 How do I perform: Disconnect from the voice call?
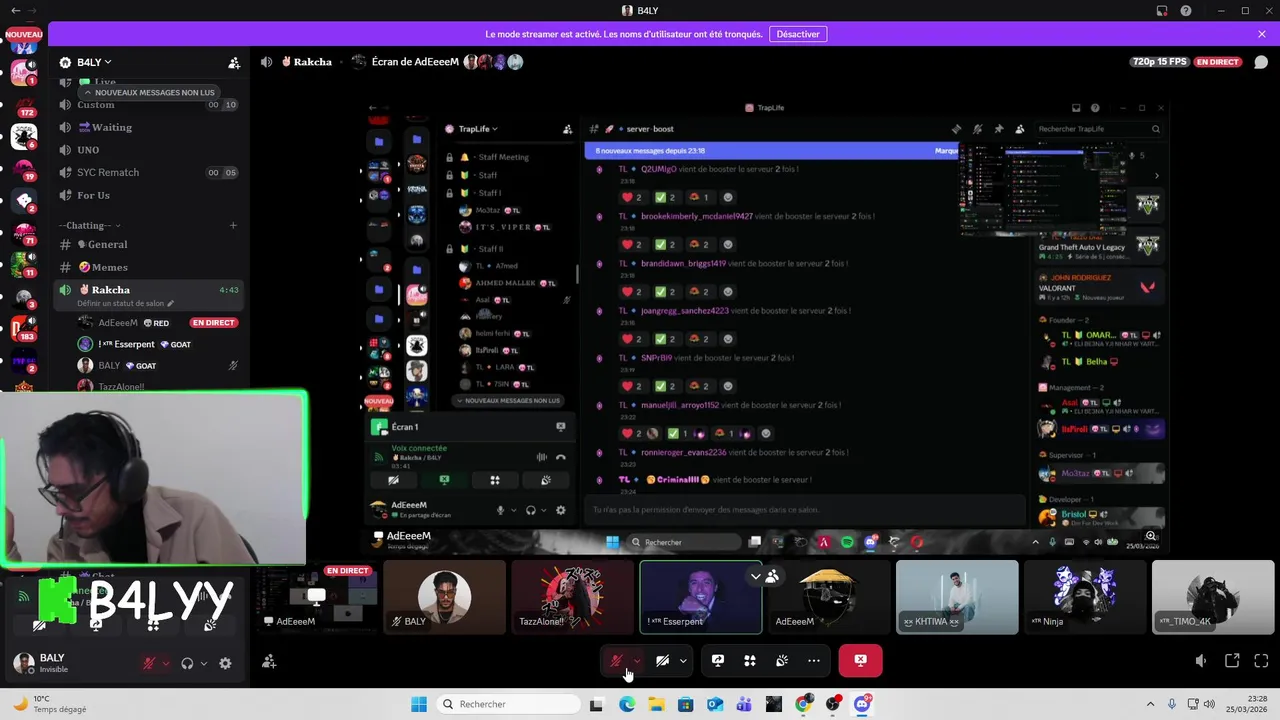coord(860,661)
